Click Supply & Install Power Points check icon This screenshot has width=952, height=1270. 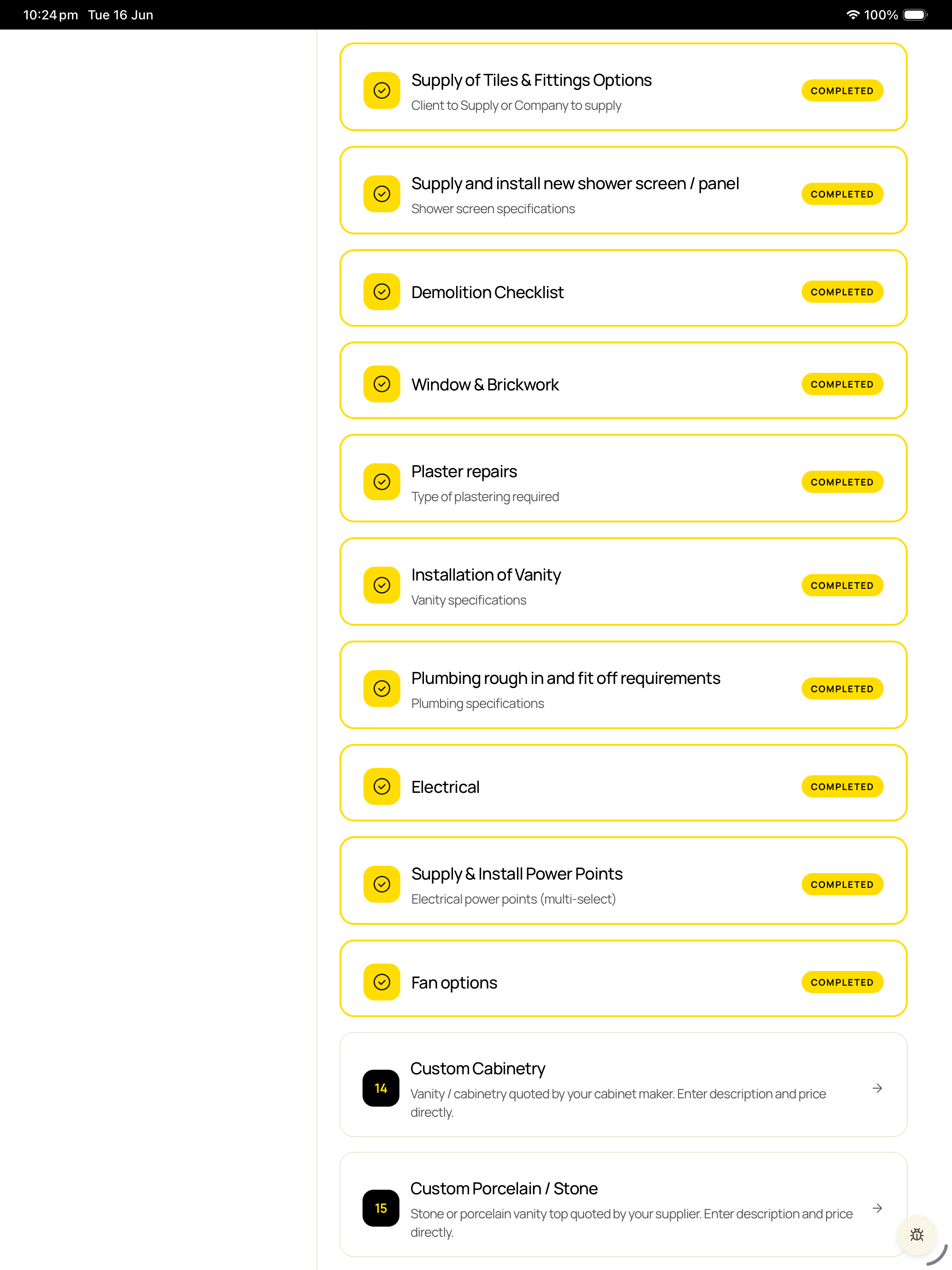(381, 884)
